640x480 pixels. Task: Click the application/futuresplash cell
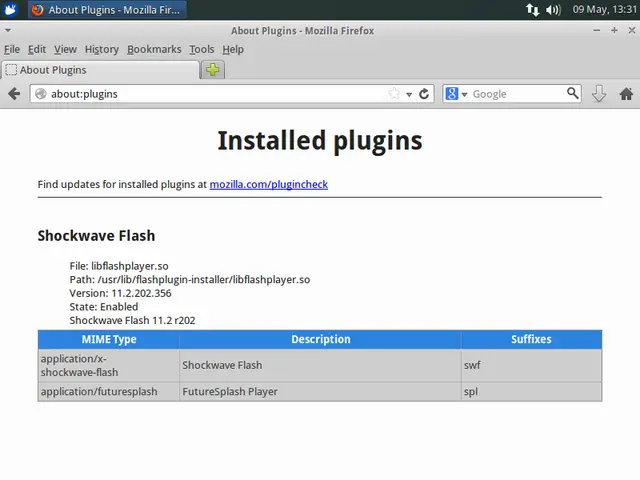click(x=109, y=391)
